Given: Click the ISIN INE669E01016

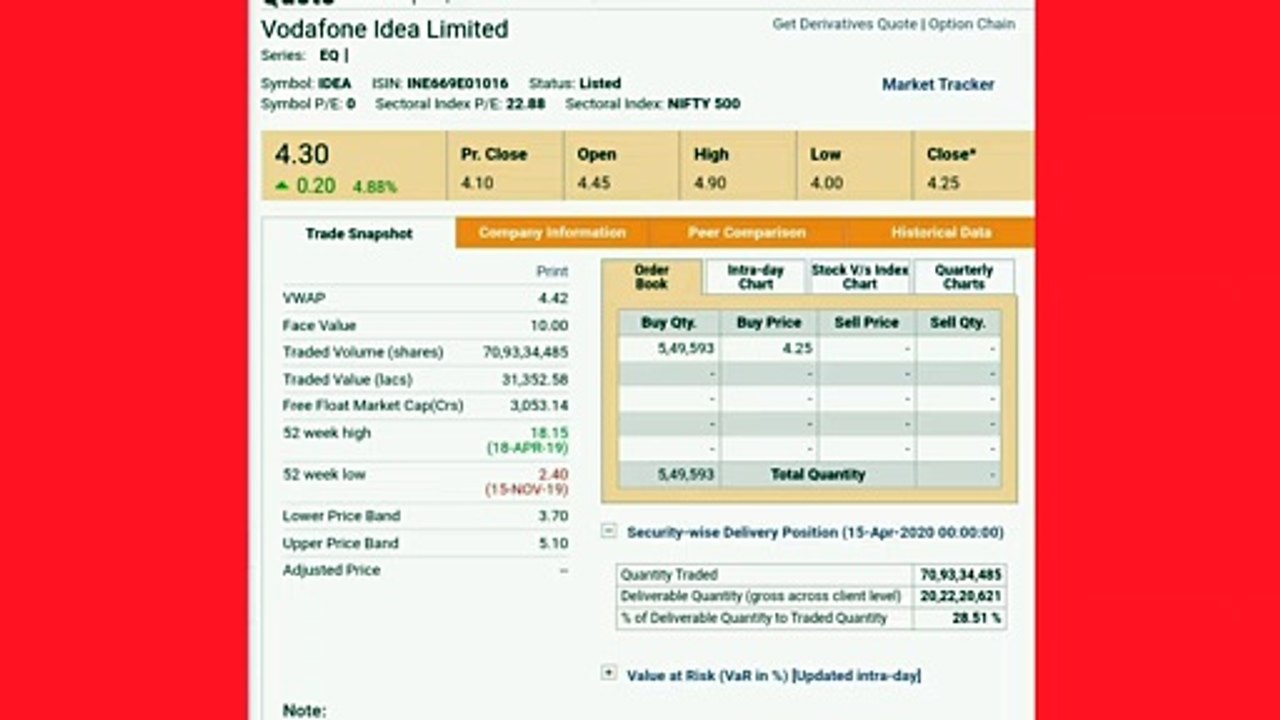Looking at the screenshot, I should [x=457, y=83].
